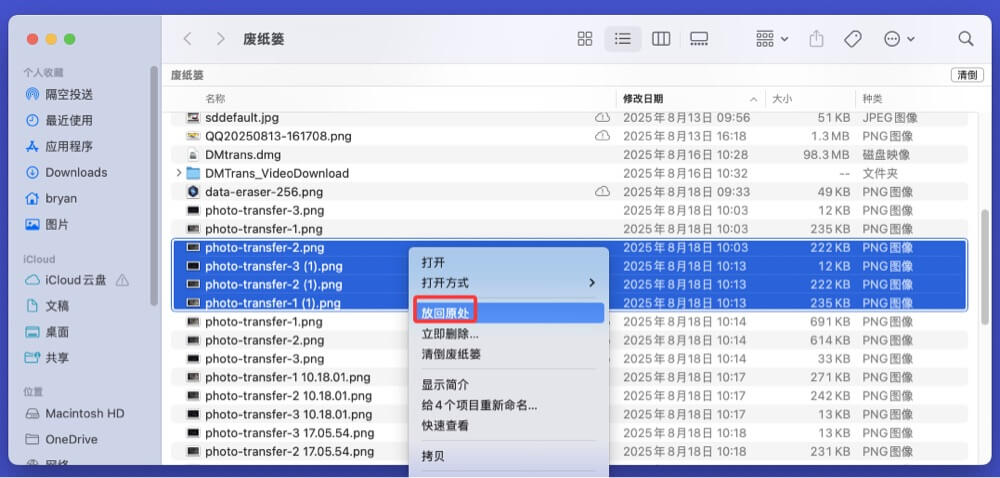Viewport: 1000px width, 478px height.
Task: Select photo-transfer-2 17.05.54.png file
Action: coord(290,452)
